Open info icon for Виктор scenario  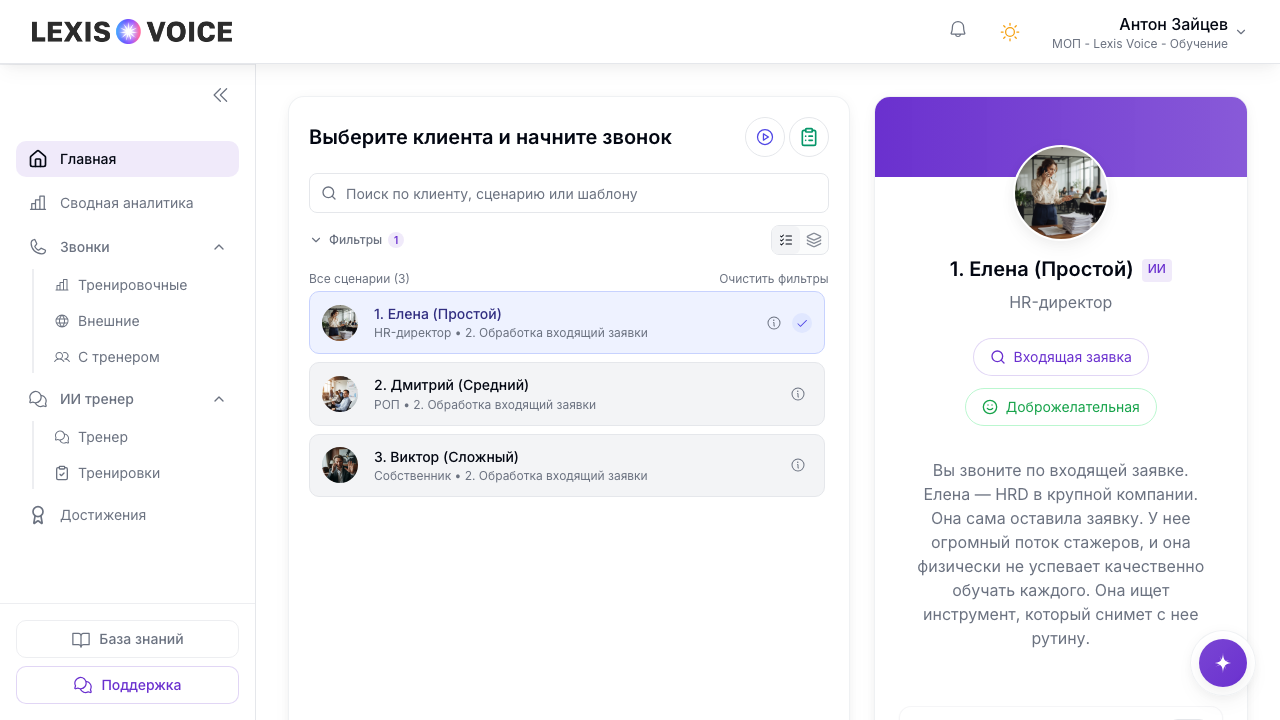click(x=798, y=465)
